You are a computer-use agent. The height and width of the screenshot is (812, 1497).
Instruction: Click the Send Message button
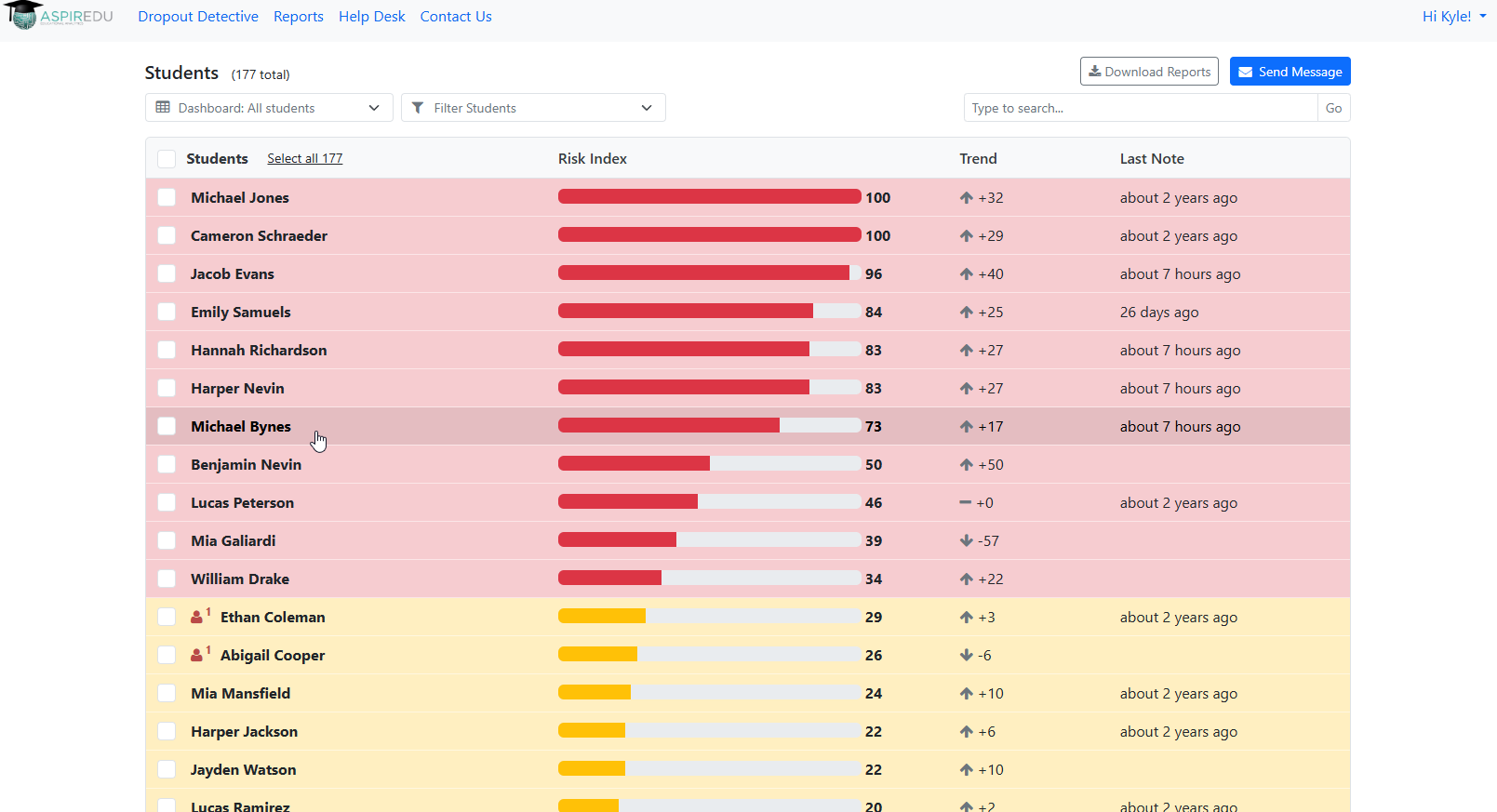click(x=1290, y=72)
